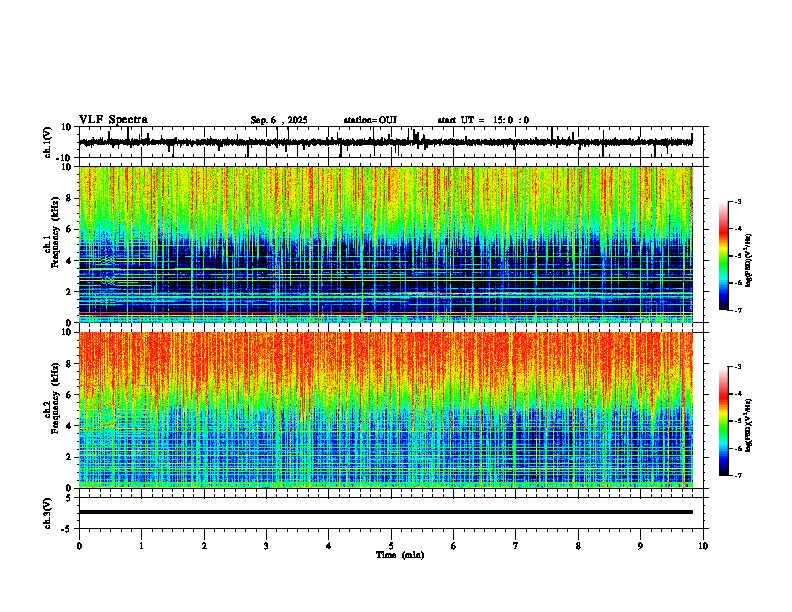Click the "-4" tick on ch.2 color bar

[738, 394]
